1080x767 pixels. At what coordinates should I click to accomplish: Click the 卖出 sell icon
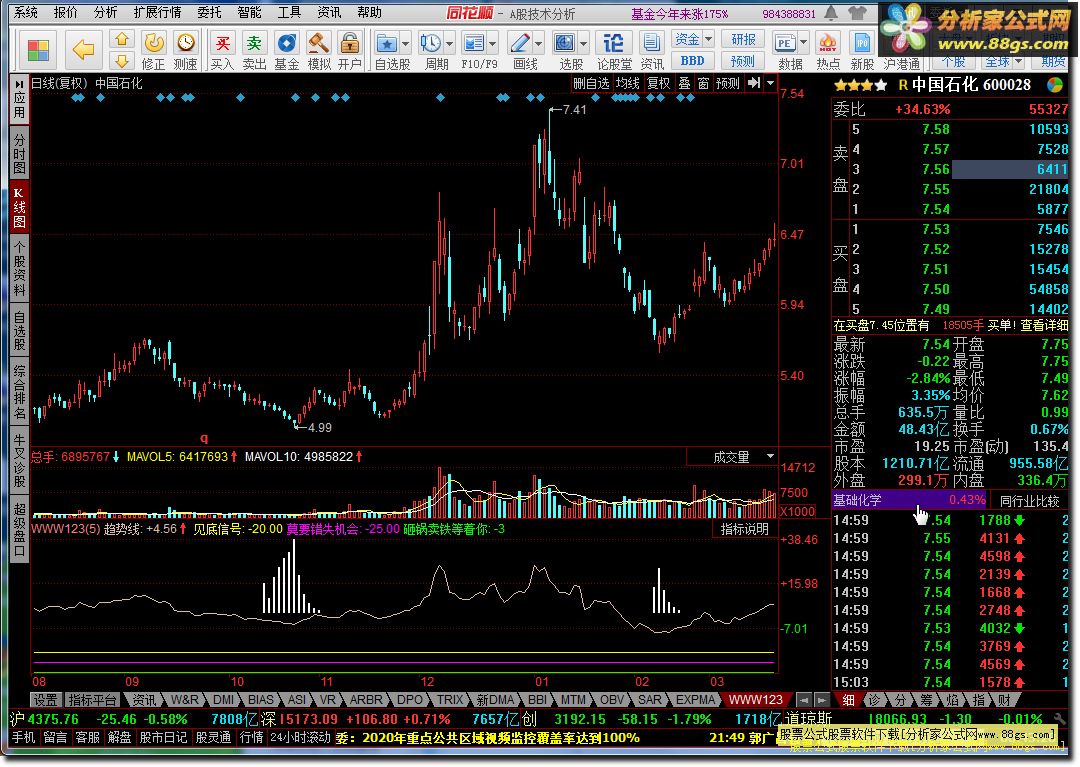pos(254,44)
